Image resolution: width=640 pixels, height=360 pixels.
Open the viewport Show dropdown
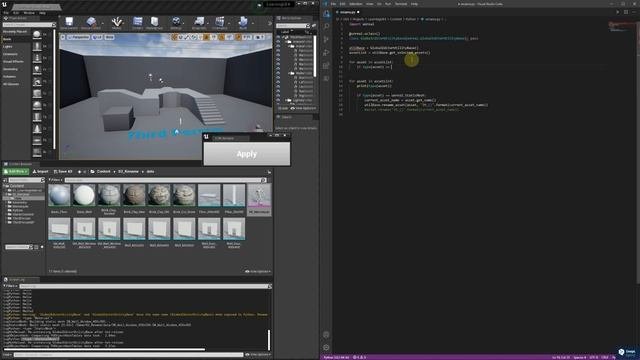[x=109, y=37]
